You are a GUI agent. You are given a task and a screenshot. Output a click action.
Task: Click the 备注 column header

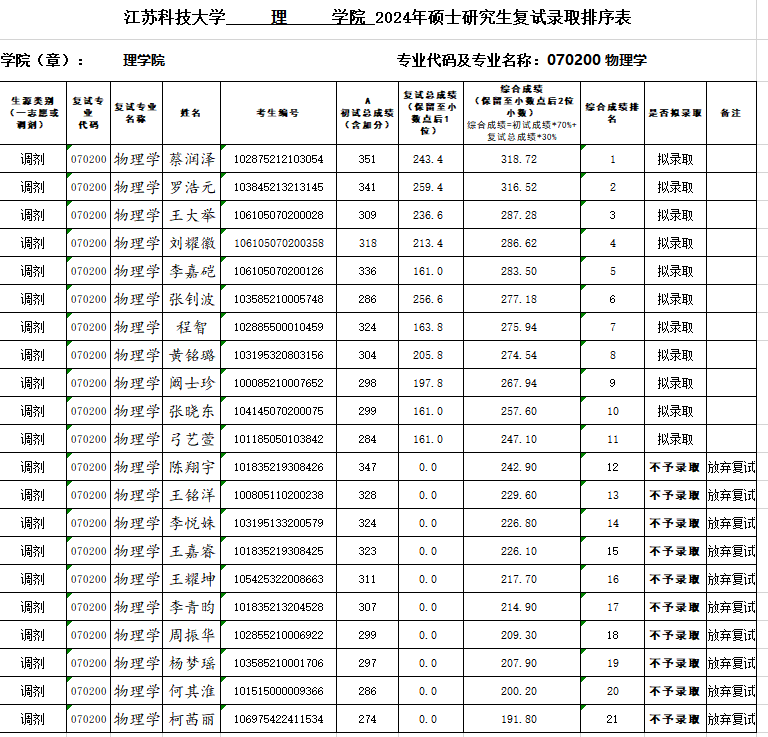coord(731,113)
